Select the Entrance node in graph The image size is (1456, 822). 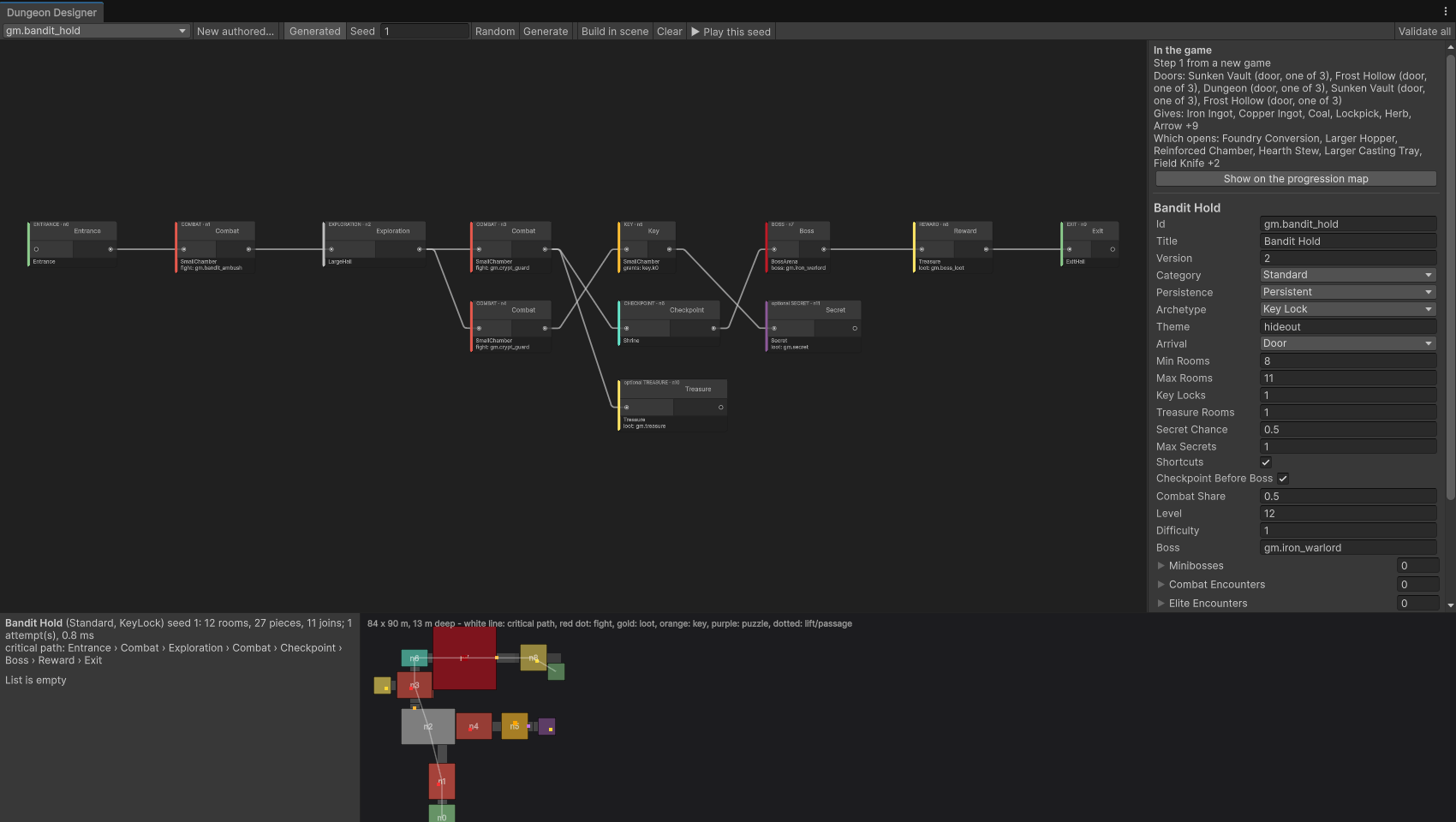(72, 244)
